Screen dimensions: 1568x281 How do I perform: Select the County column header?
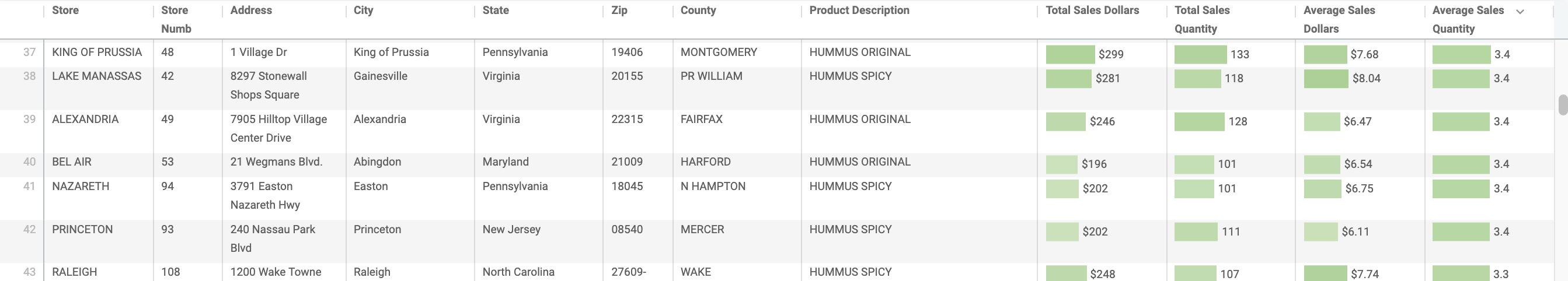click(x=698, y=10)
